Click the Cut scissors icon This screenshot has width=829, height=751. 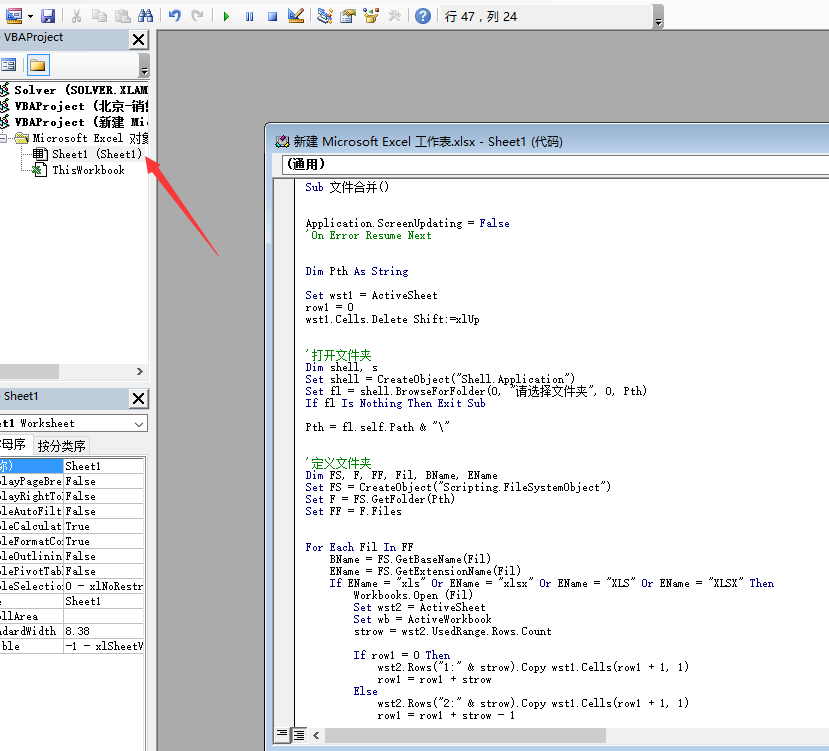[77, 16]
